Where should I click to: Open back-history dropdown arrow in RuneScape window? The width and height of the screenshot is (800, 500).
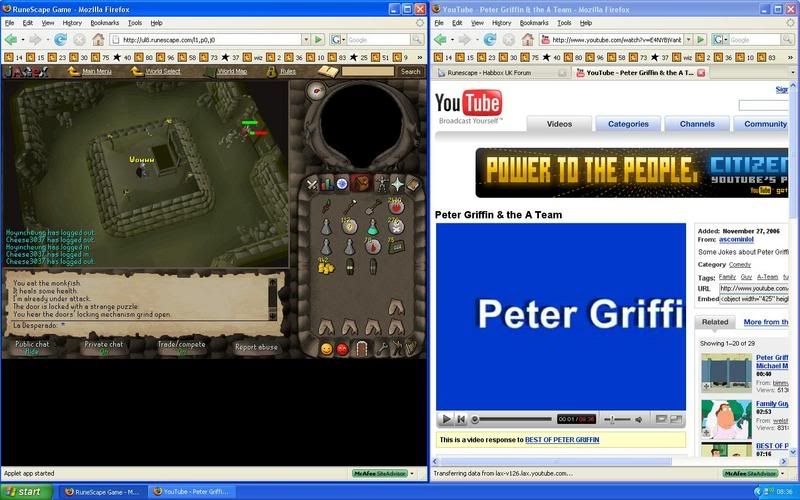(x=22, y=39)
